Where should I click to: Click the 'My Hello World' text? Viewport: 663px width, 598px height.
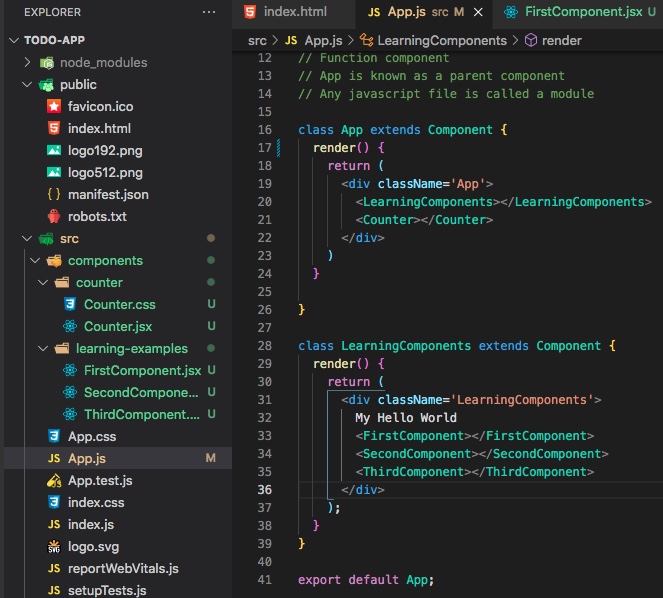(x=405, y=417)
